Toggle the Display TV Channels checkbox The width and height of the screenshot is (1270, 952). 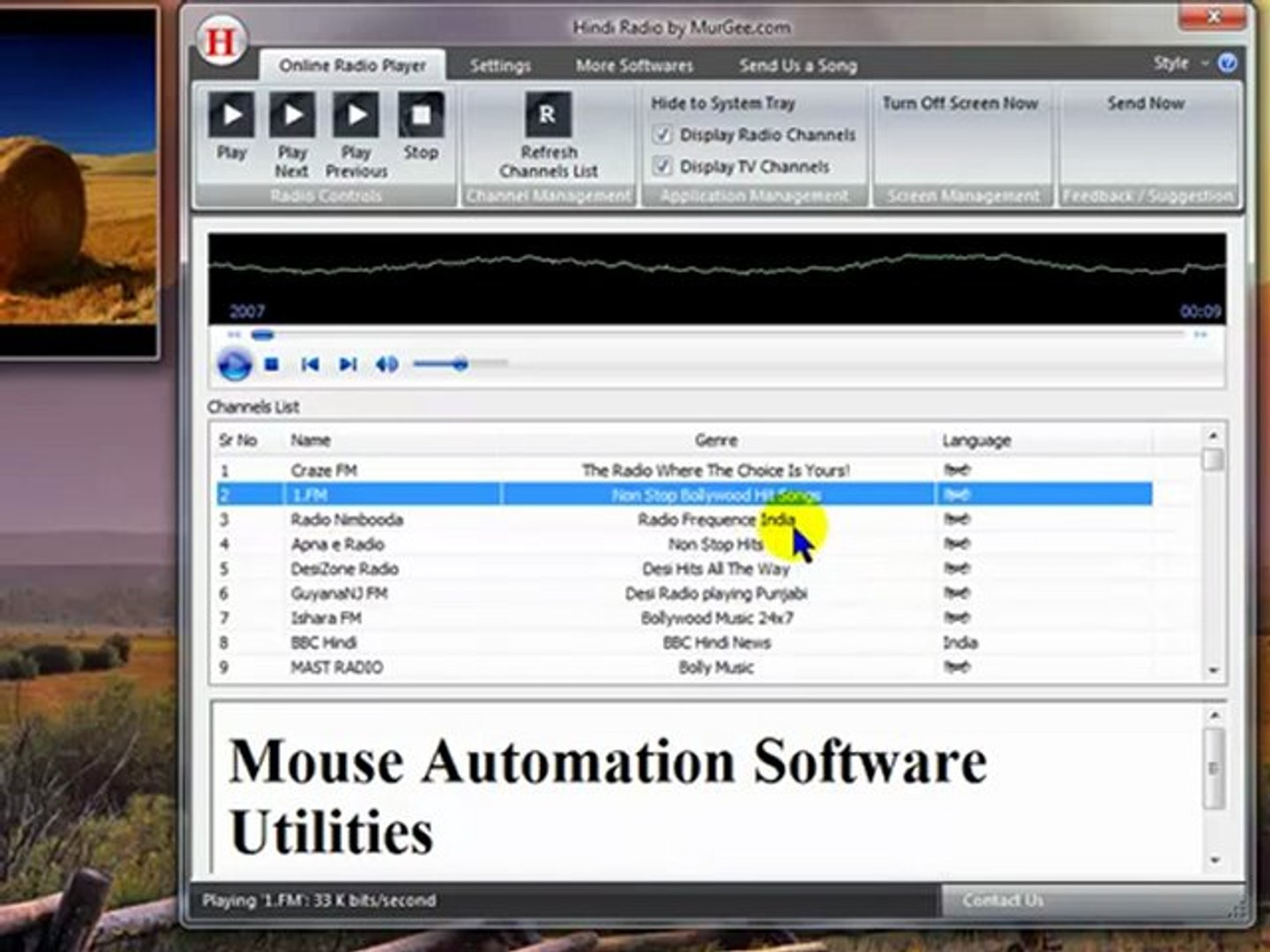(662, 166)
